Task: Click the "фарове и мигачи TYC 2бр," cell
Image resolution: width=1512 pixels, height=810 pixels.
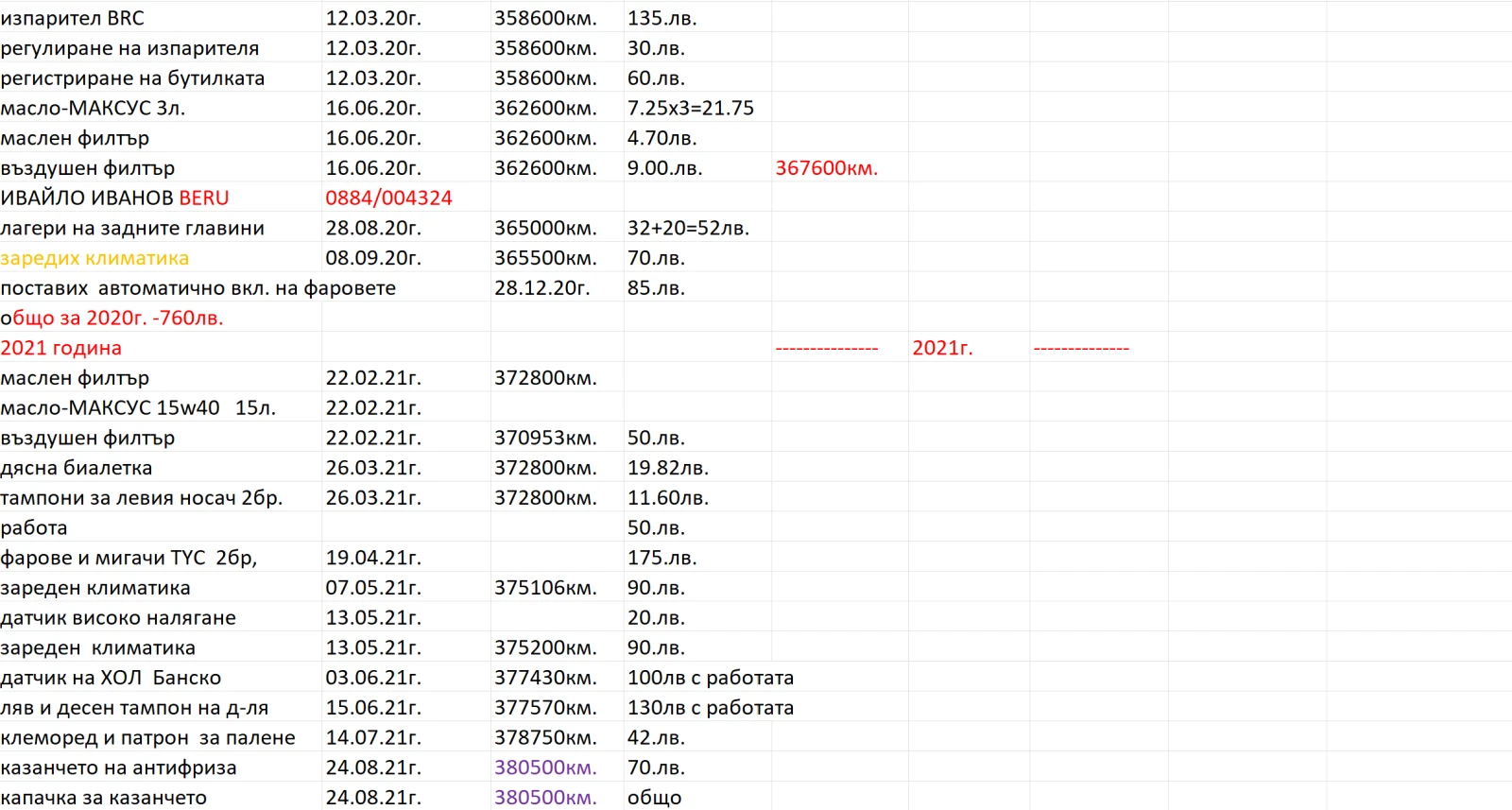Action: pyautogui.click(x=129, y=558)
